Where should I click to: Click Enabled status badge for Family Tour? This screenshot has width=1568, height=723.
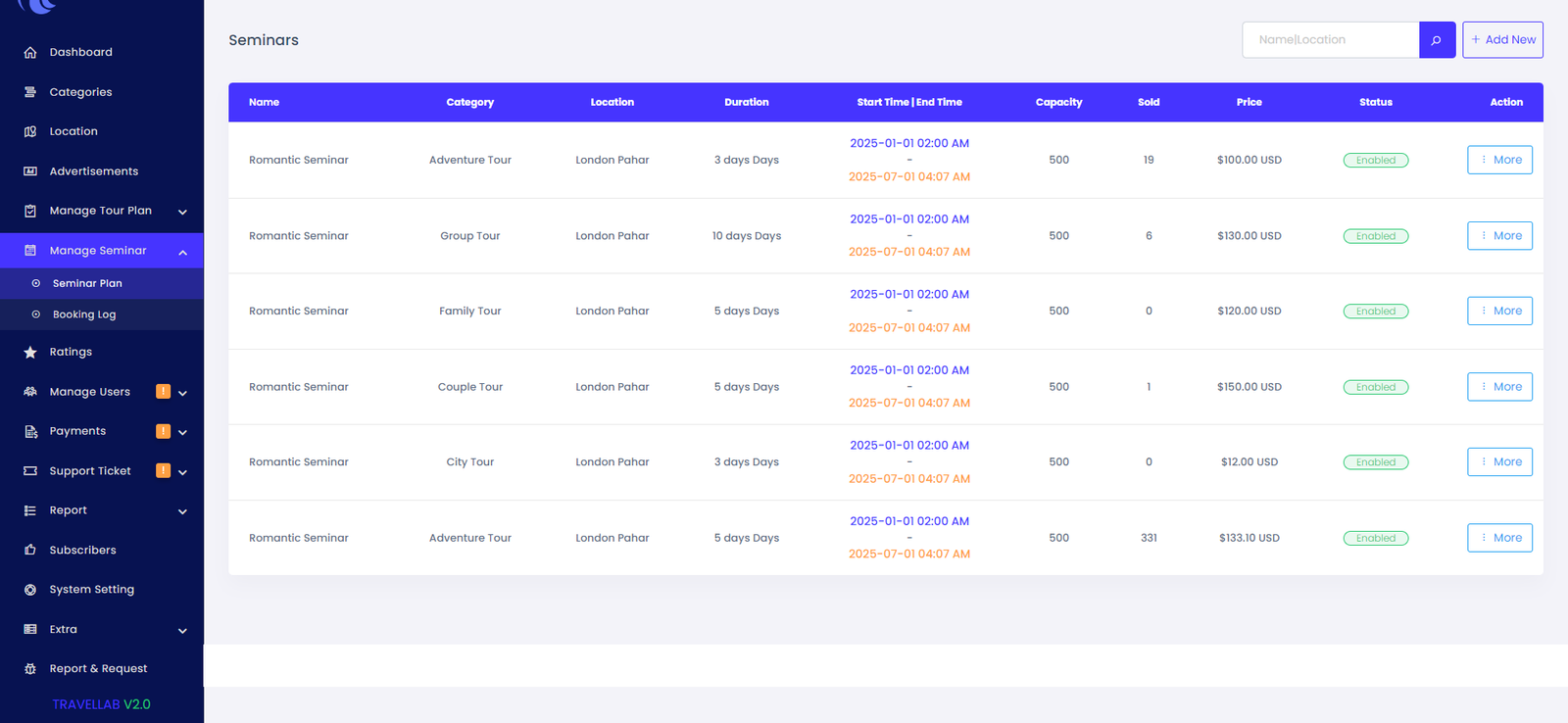[1375, 312]
